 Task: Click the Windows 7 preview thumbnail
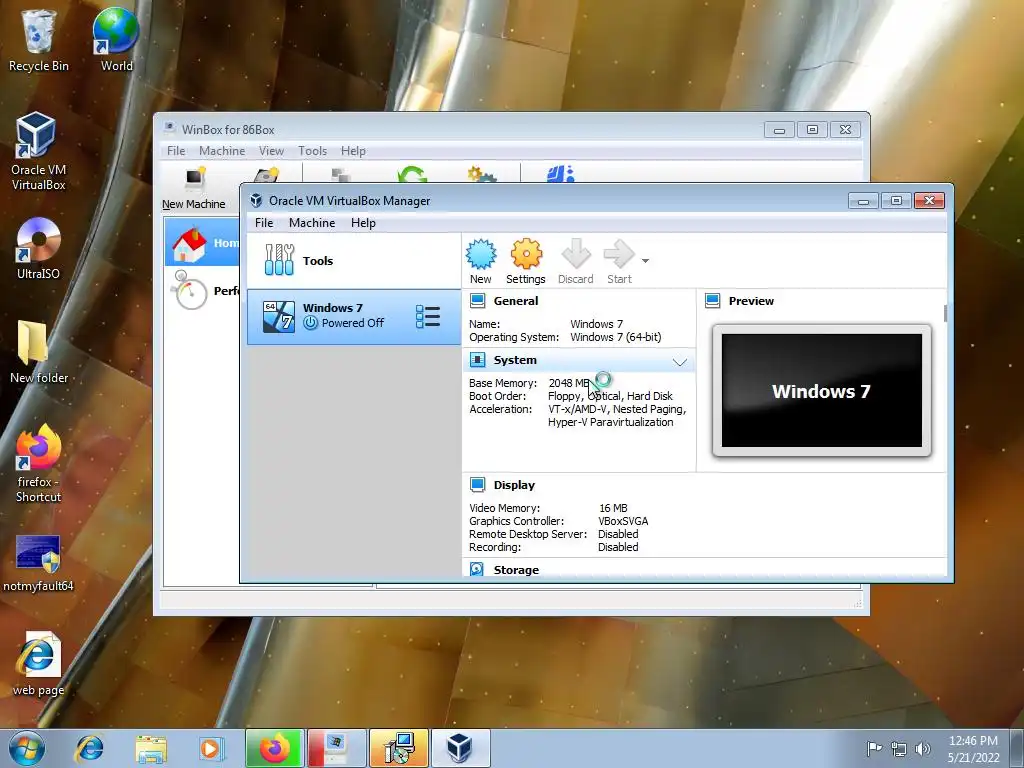(x=822, y=391)
